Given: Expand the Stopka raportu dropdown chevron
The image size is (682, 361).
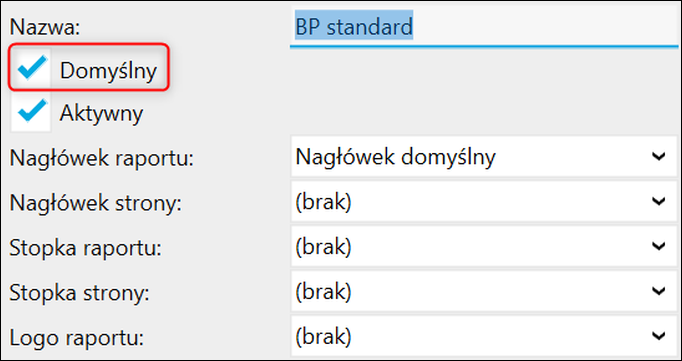Looking at the screenshot, I should click(x=659, y=246).
